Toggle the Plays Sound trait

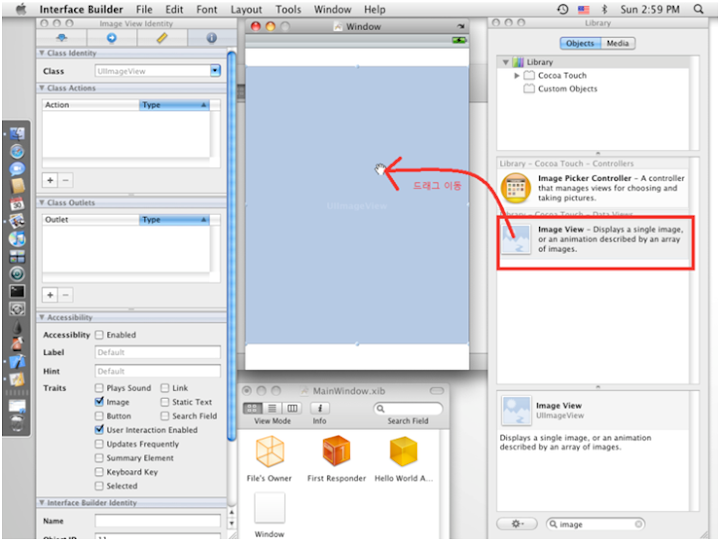(x=99, y=388)
